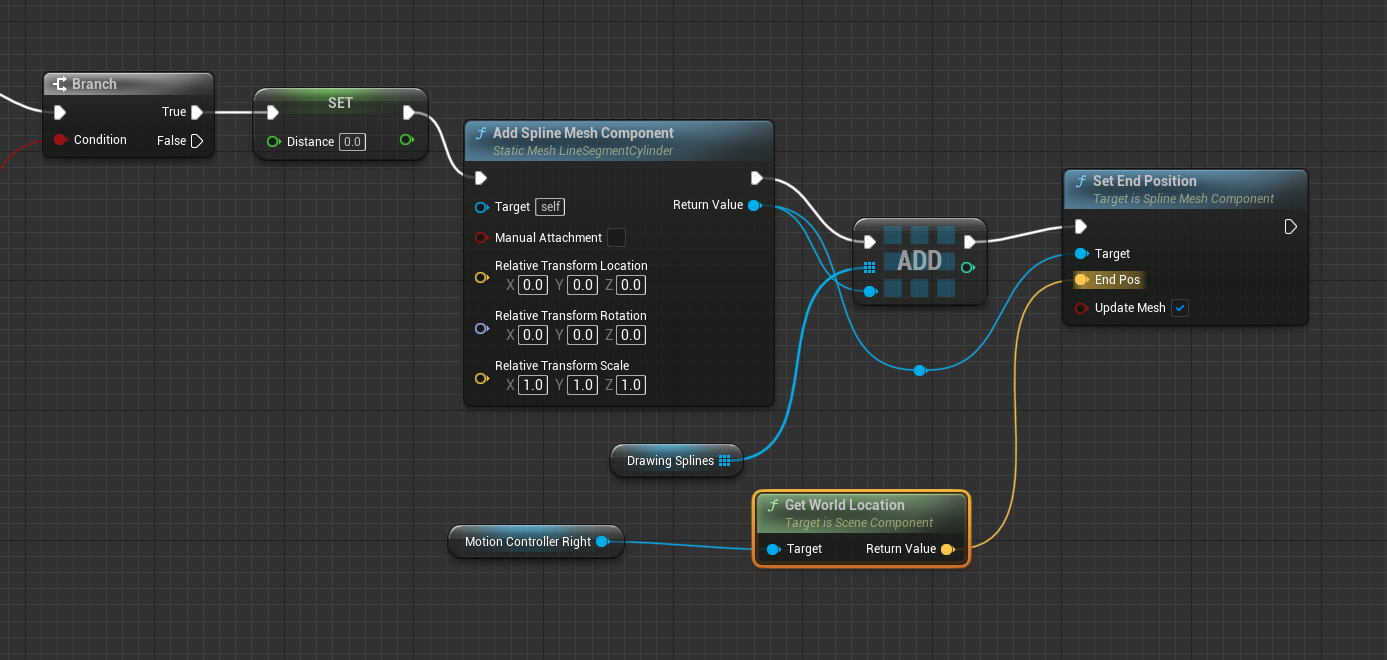1387x660 pixels.
Task: Edit Relative Transform Scale Y field
Action: 582,385
